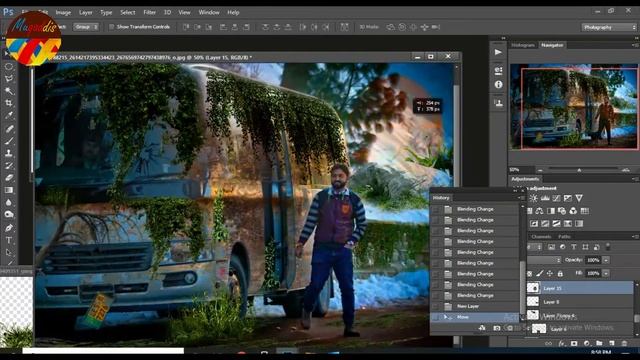Image resolution: width=640 pixels, height=360 pixels.
Task: Select the Clone Stamp tool
Action: (x=9, y=153)
